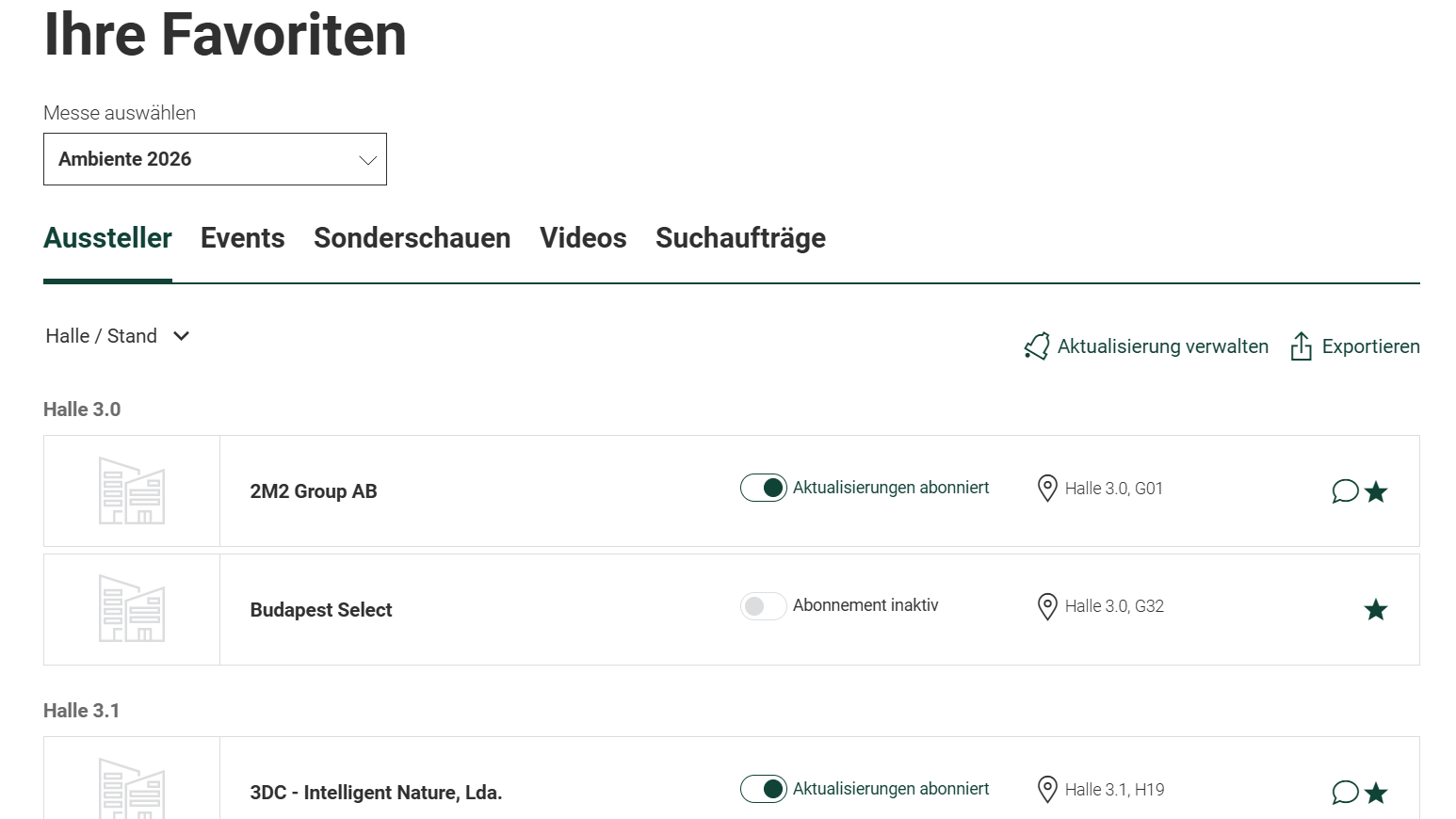Enable subscription toggle for Budapest Select
The height and width of the screenshot is (819, 1456).
764,606
